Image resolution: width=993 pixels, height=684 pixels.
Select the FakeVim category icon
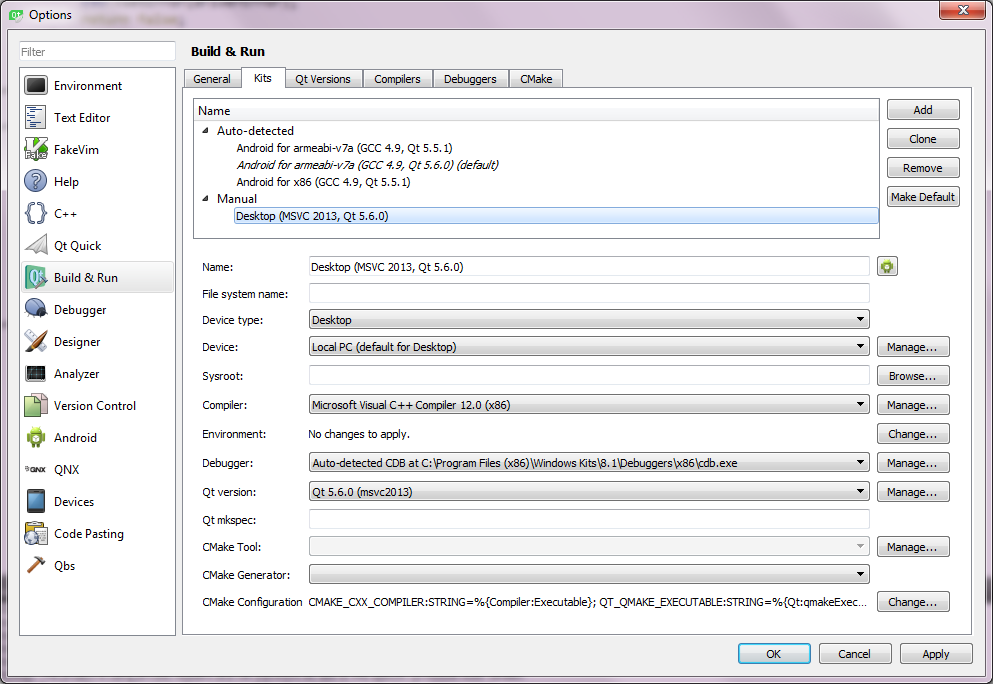[36, 150]
